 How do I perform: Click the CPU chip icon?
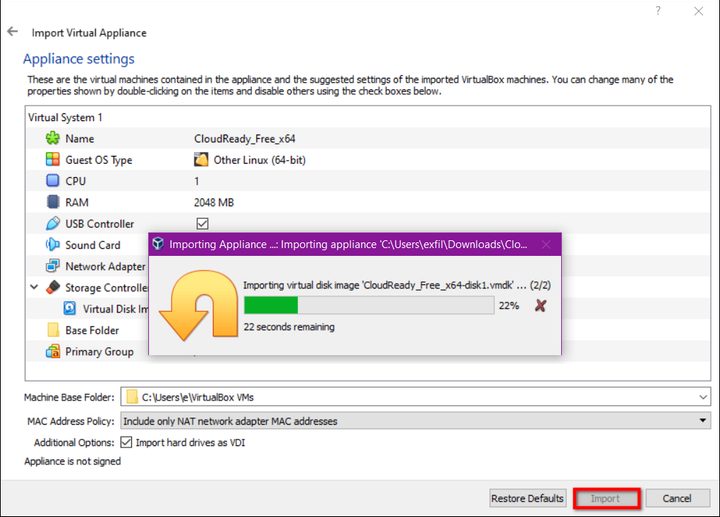pos(53,180)
